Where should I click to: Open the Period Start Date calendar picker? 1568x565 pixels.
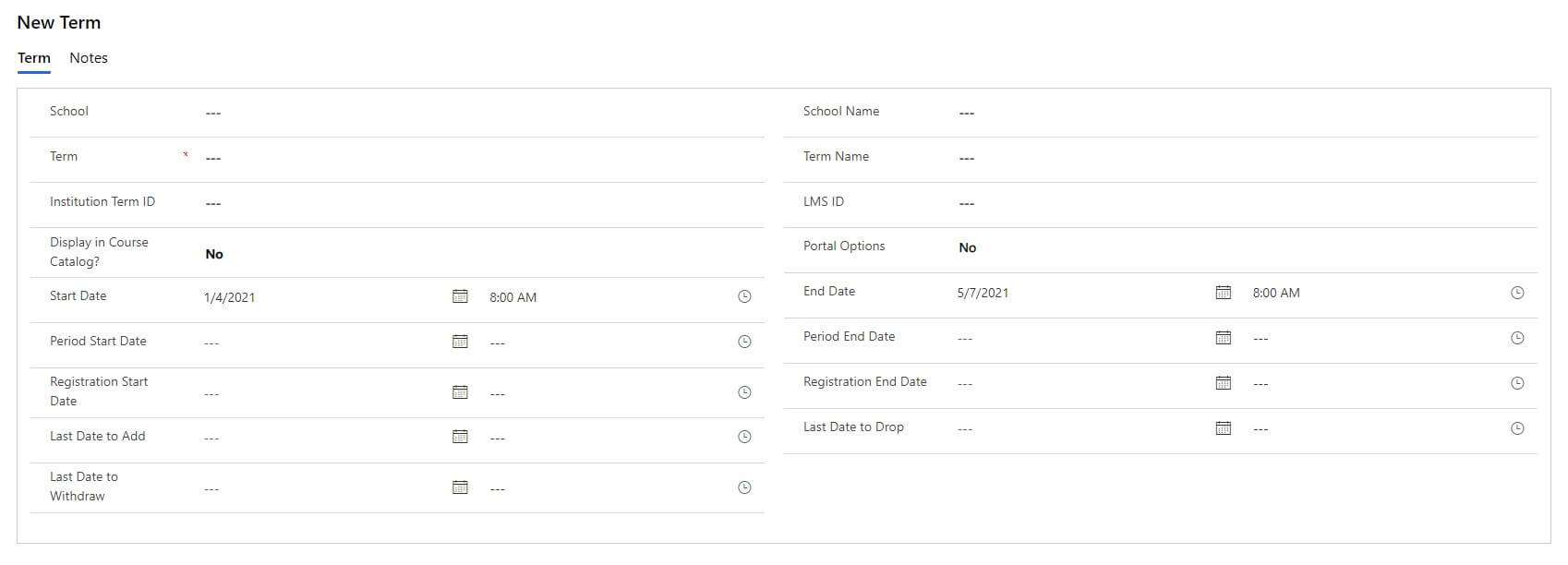click(460, 342)
